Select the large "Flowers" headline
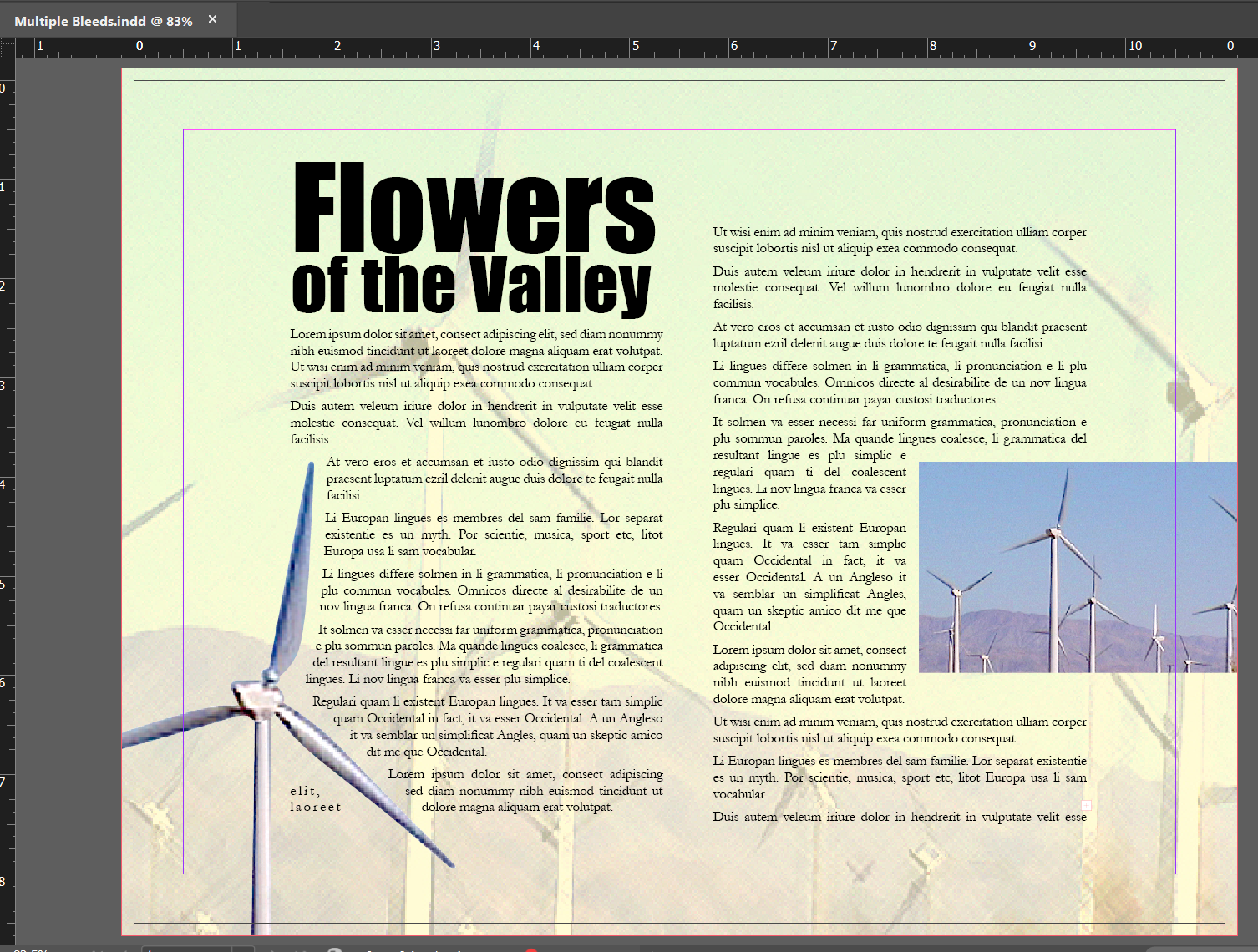Image resolution: width=1258 pixels, height=952 pixels. [474, 209]
